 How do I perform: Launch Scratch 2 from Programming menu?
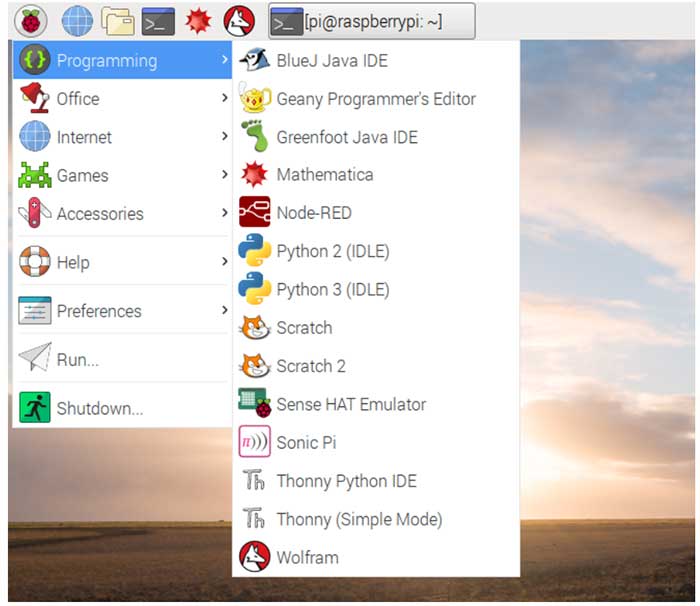[x=310, y=366]
